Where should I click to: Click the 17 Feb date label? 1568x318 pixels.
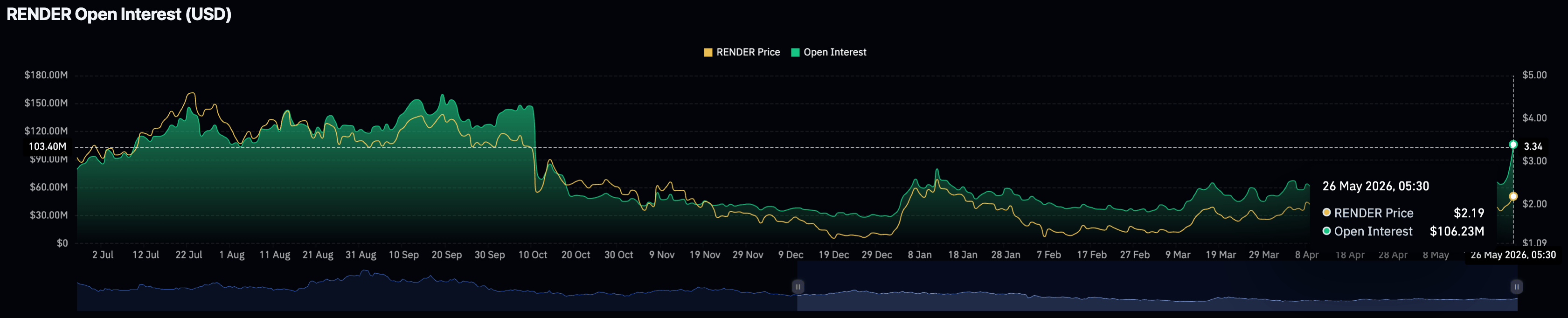(x=1091, y=255)
